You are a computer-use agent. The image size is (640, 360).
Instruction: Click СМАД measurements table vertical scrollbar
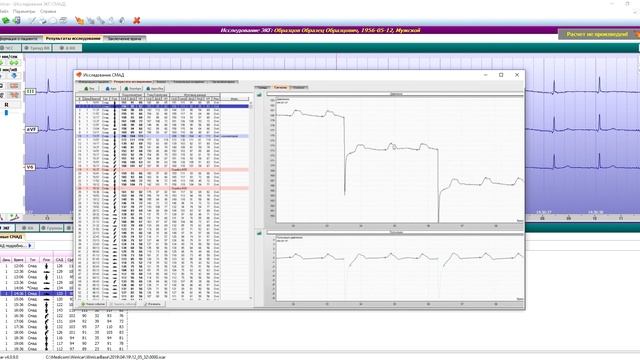(251, 200)
